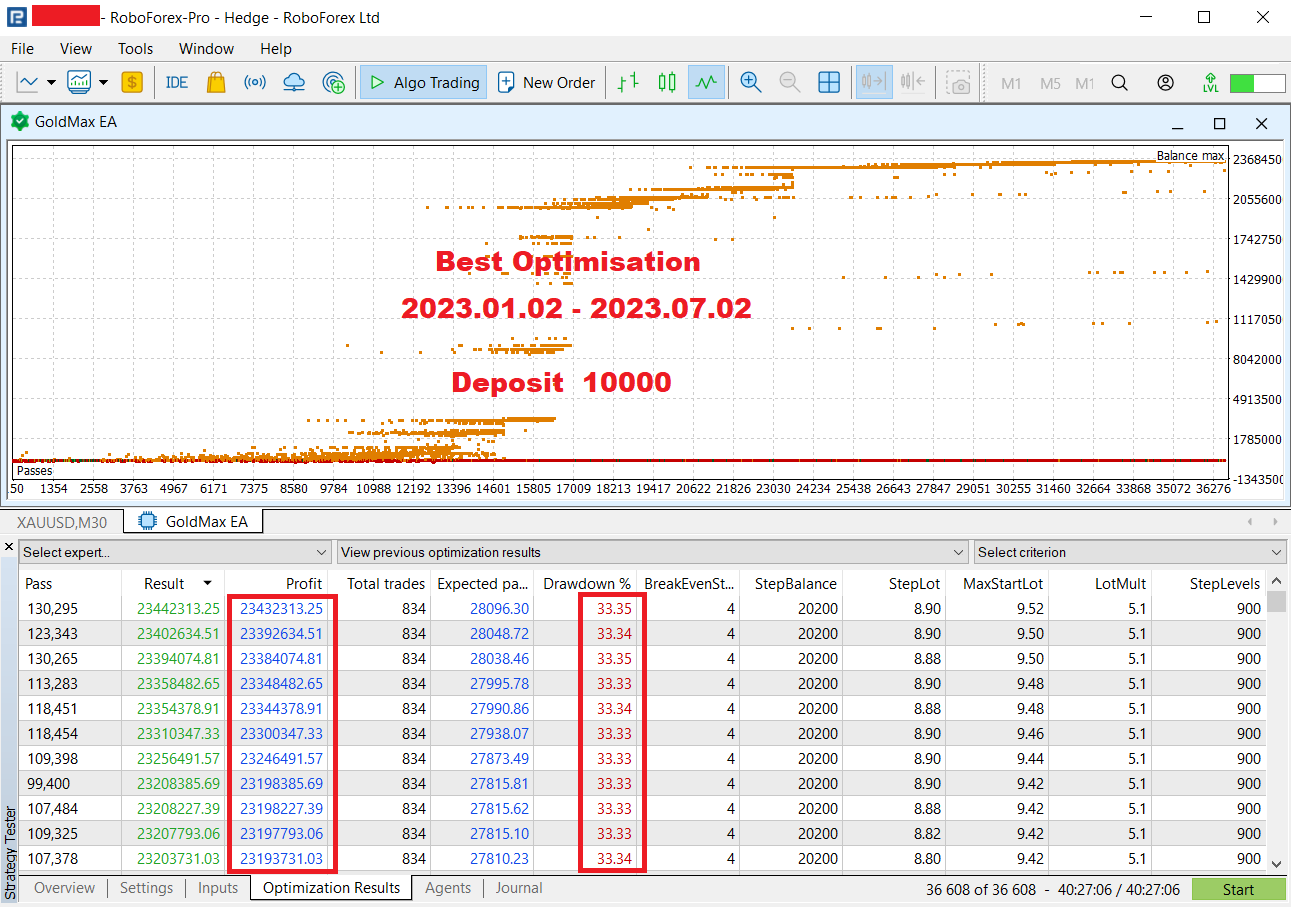This screenshot has width=1291, height=907.
Task: Open the Signals broadcast icon
Action: pos(255,82)
